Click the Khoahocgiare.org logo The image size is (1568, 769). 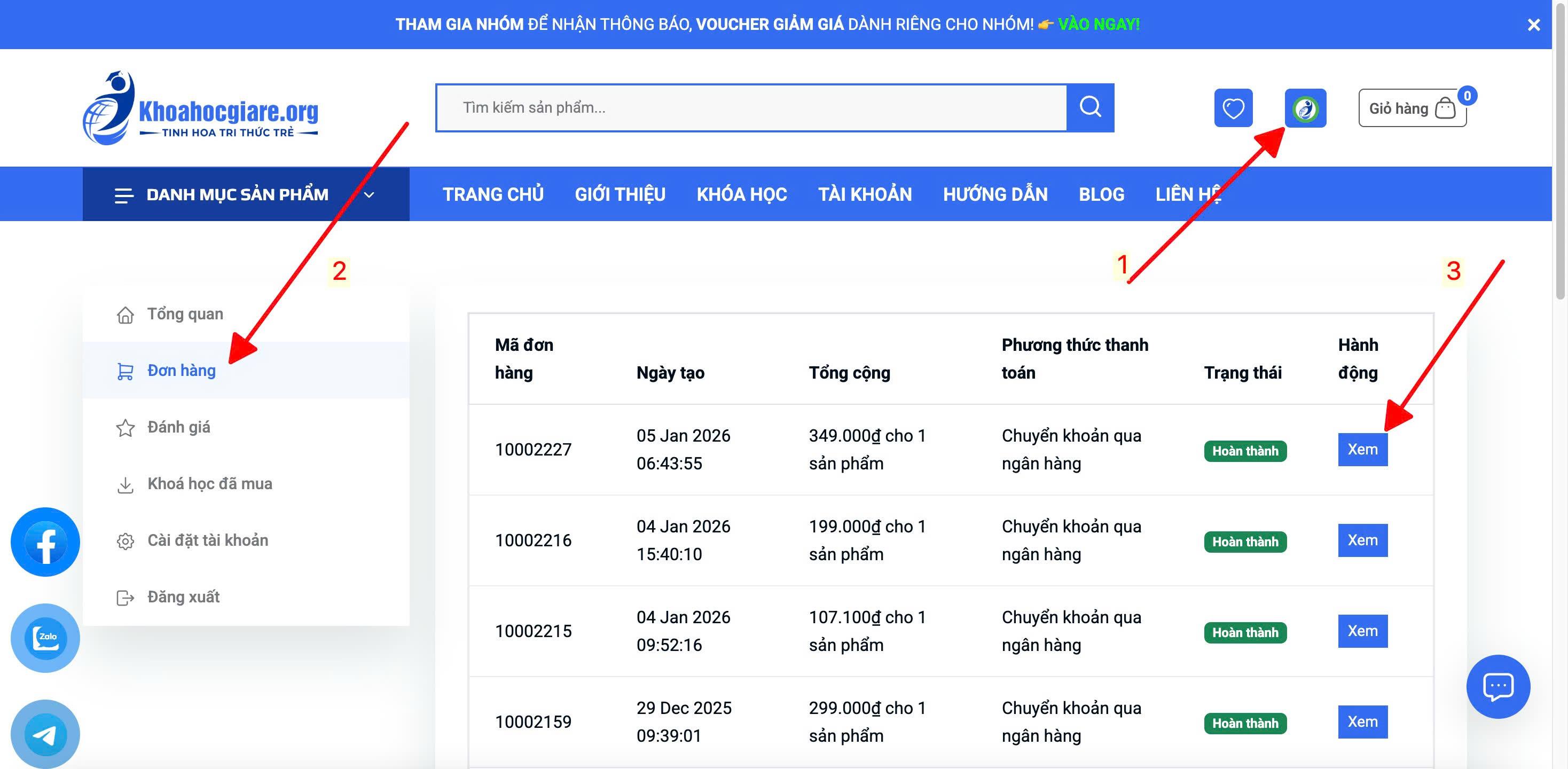pyautogui.click(x=200, y=108)
